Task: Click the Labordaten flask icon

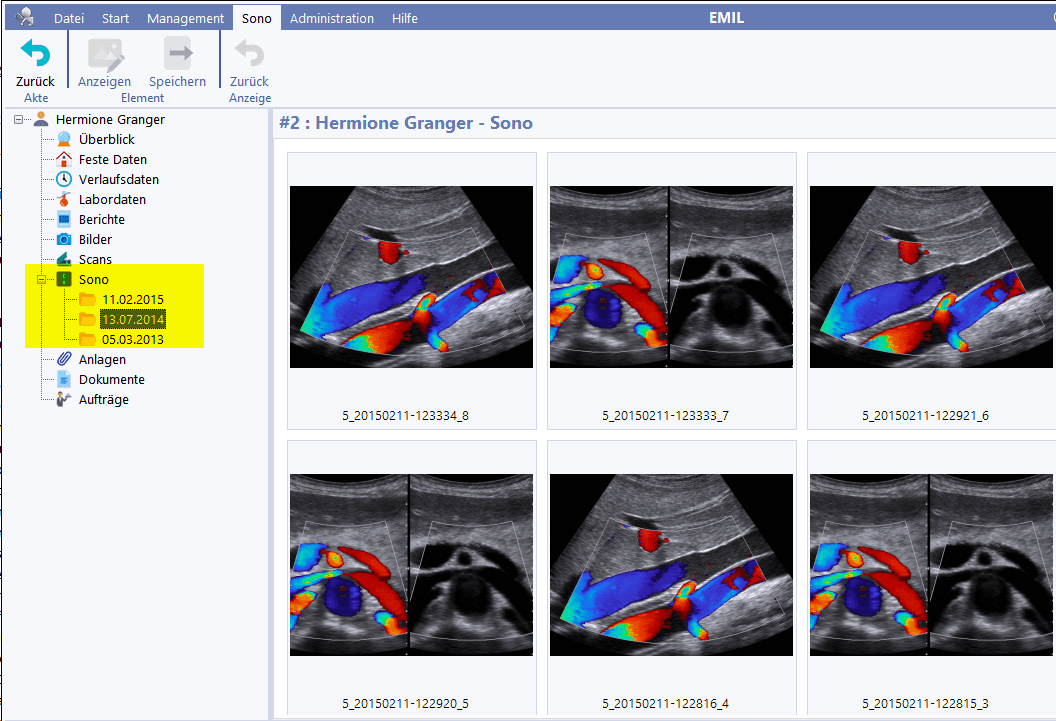Action: click(64, 200)
